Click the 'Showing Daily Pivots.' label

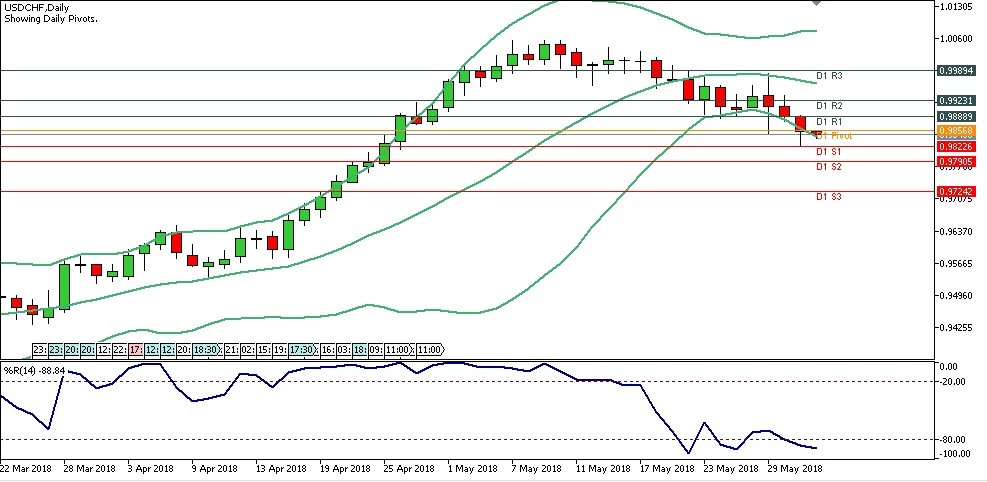(50, 18)
